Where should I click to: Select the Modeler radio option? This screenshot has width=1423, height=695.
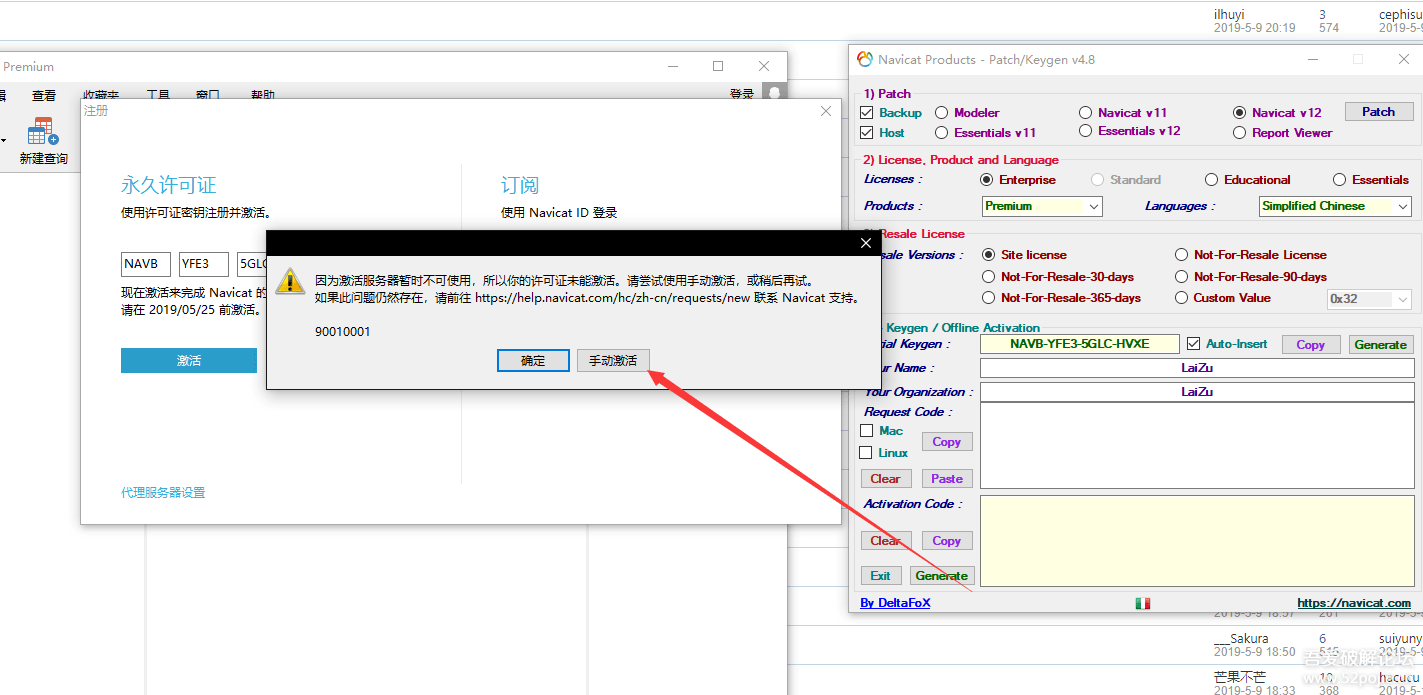coord(942,113)
